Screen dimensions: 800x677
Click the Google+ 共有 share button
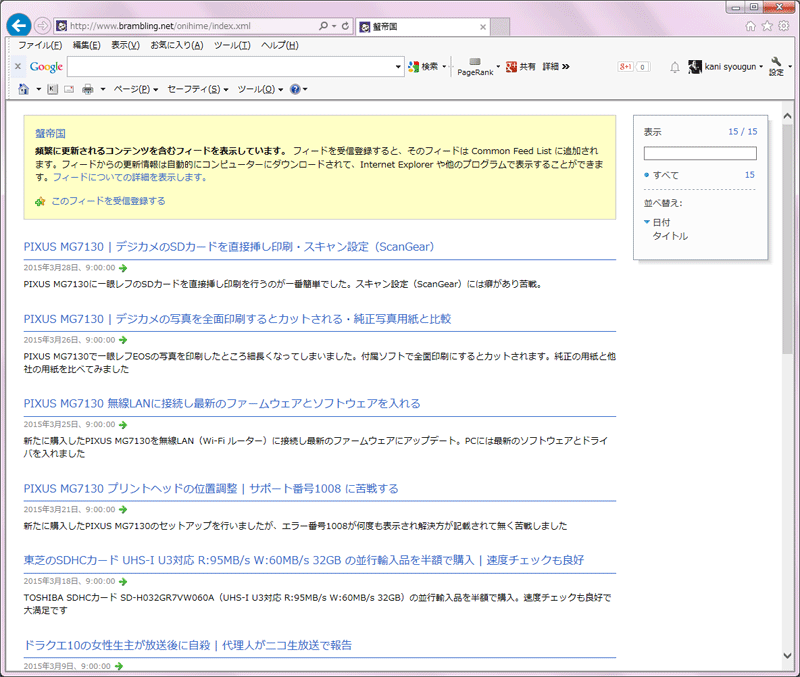click(x=521, y=67)
